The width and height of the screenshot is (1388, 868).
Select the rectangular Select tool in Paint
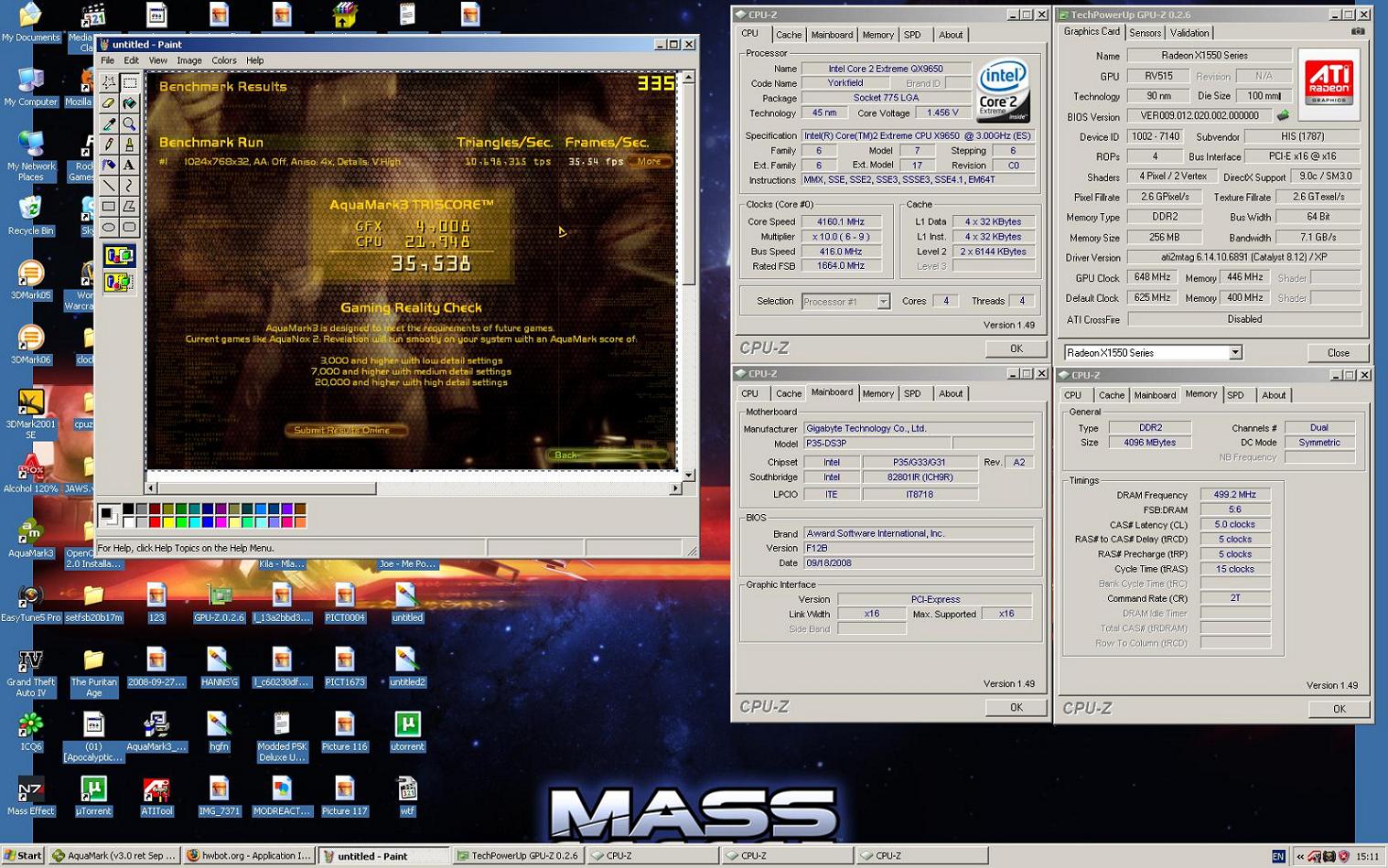129,82
